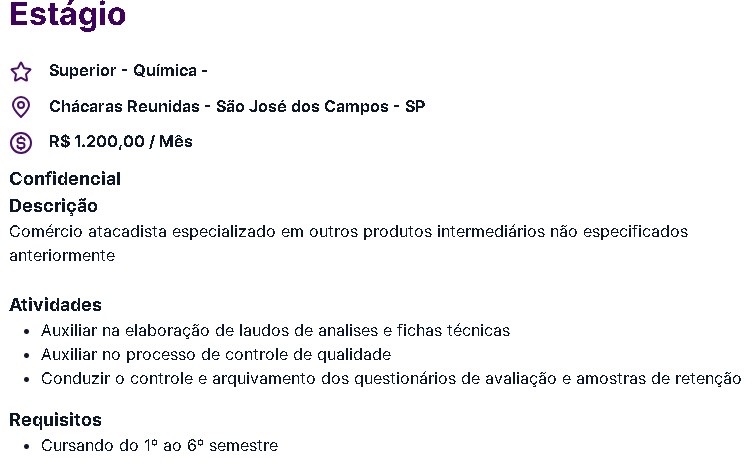752x466 pixels.
Task: Click the star icon beside Superior - Química
Action: (x=21, y=72)
